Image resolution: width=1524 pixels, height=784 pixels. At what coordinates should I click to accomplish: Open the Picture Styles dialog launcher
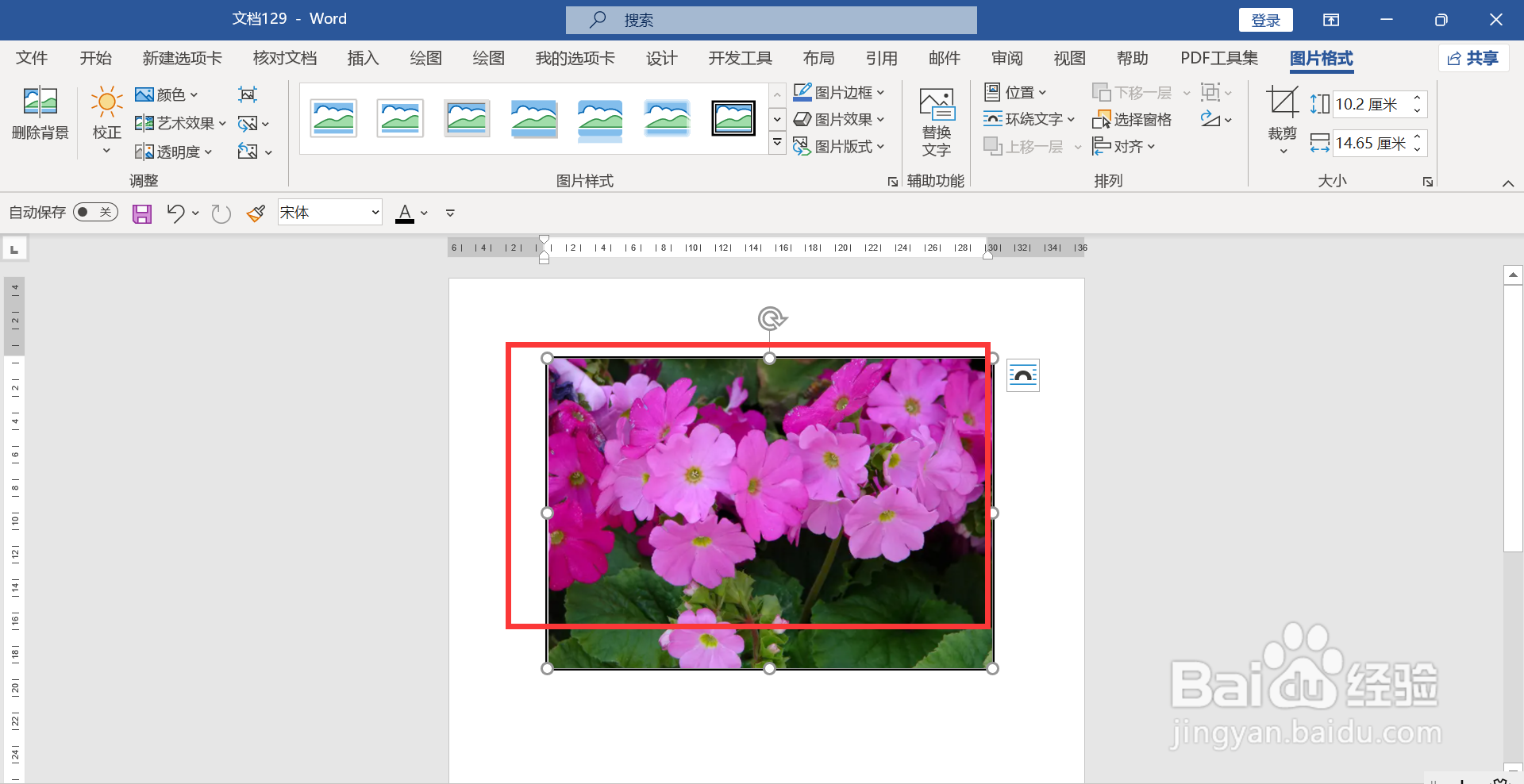coord(893,182)
